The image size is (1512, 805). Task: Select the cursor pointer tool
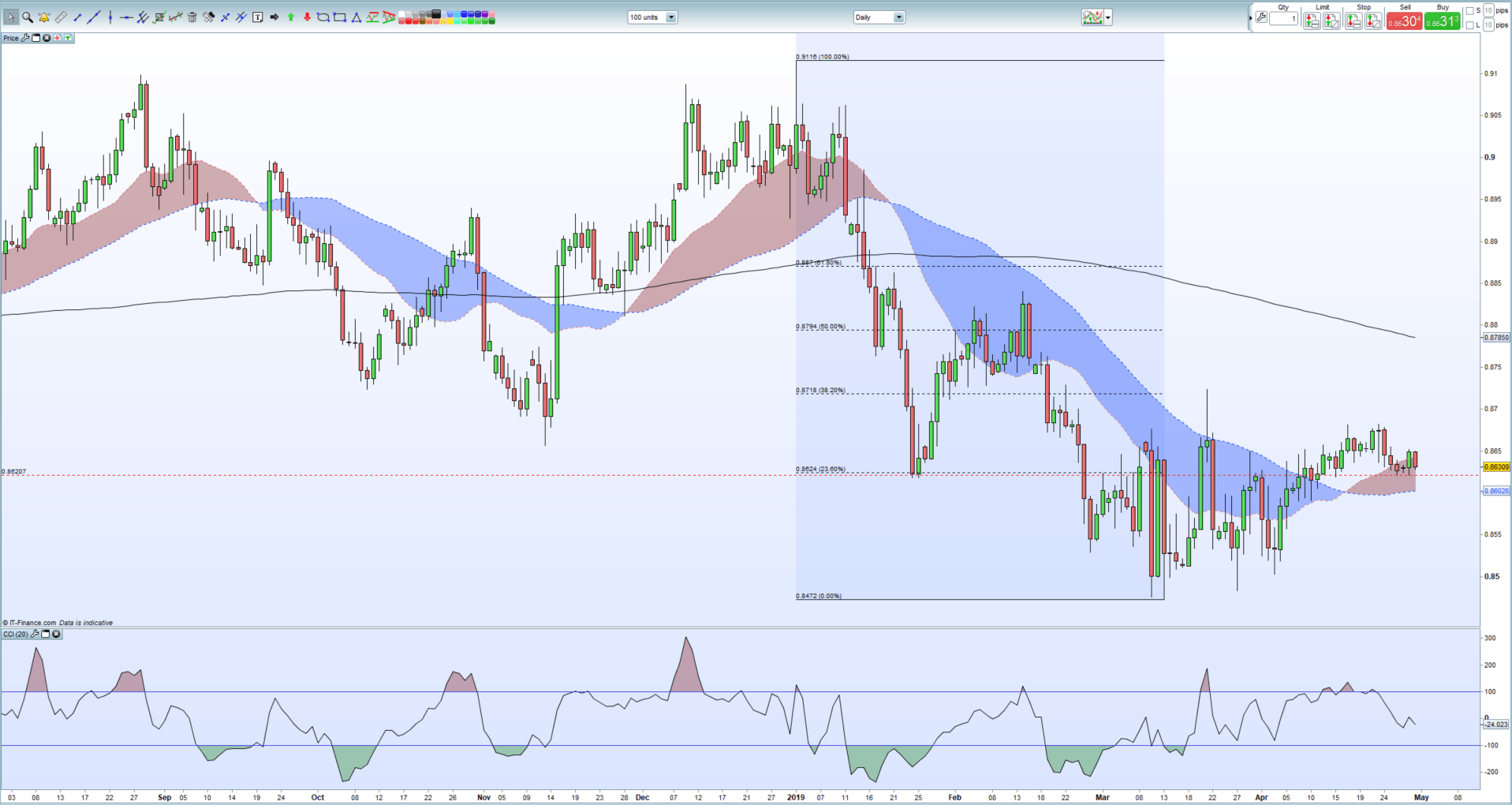(11, 17)
